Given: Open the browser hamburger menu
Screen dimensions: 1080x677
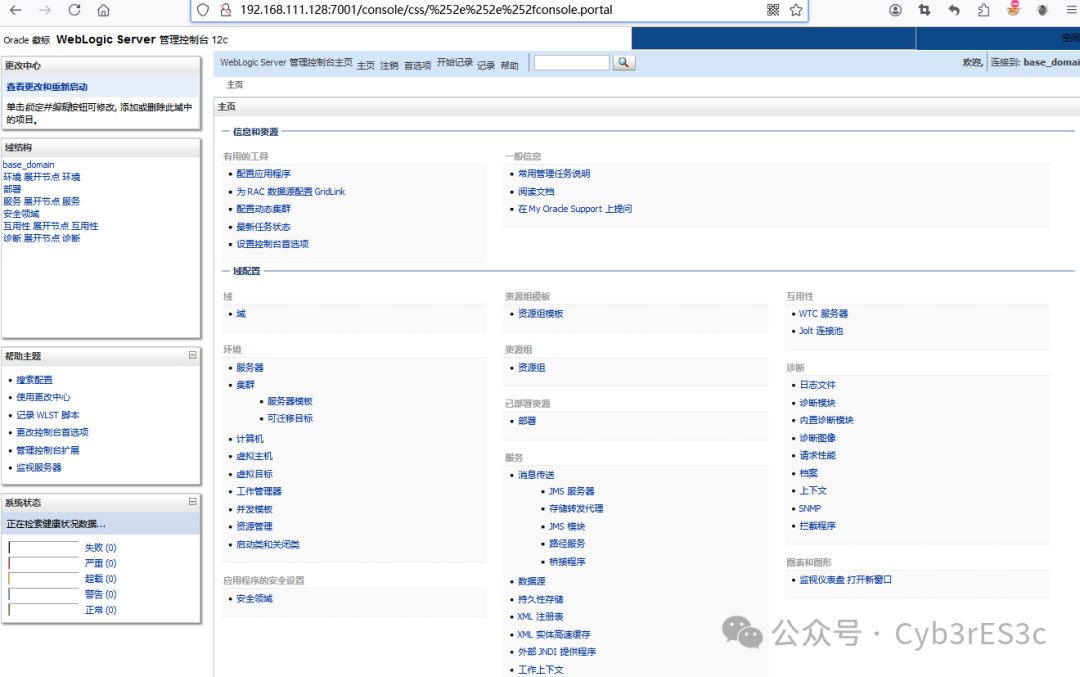Looking at the screenshot, I should click(1072, 10).
